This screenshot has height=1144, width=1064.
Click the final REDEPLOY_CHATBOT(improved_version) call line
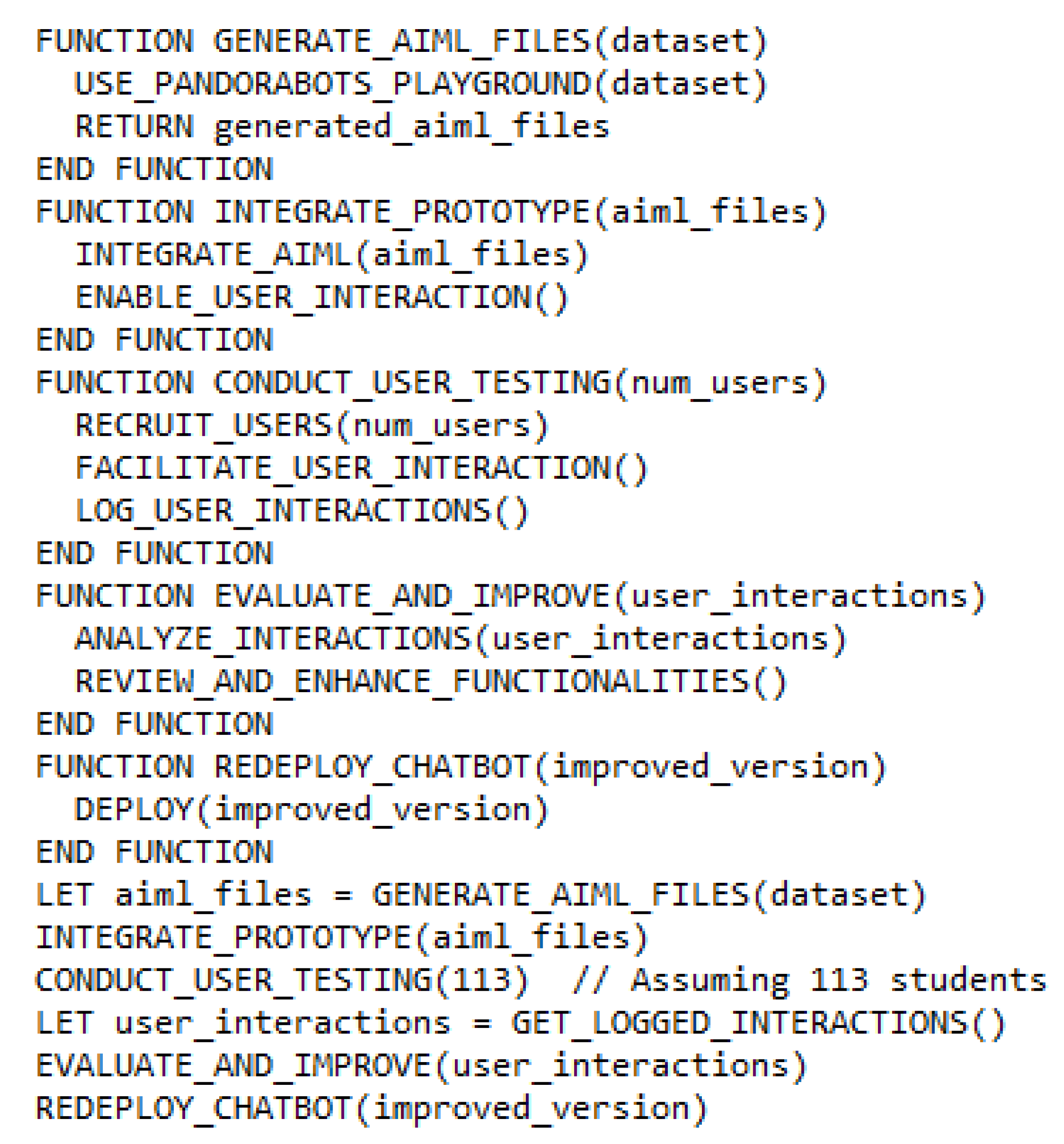click(x=371, y=1108)
